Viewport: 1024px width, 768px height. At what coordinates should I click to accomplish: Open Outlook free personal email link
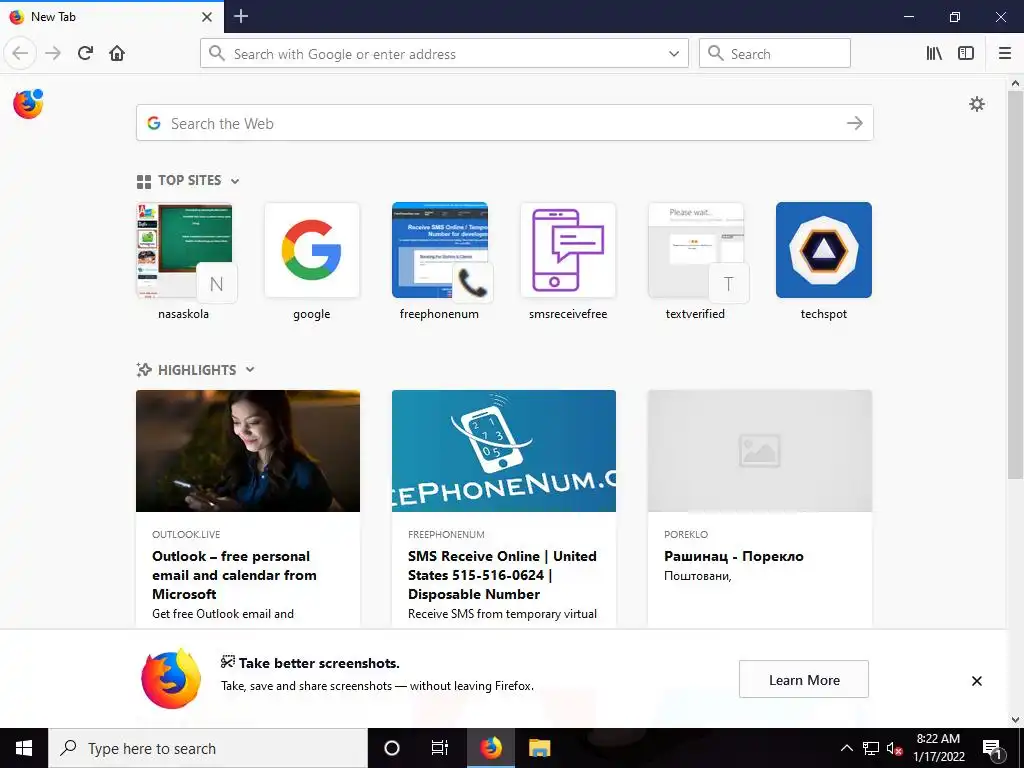point(234,575)
